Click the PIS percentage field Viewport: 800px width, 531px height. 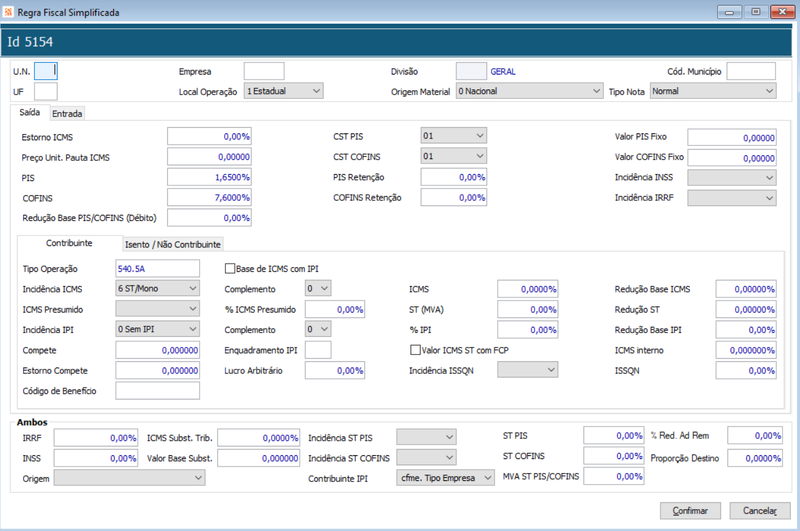(x=209, y=177)
